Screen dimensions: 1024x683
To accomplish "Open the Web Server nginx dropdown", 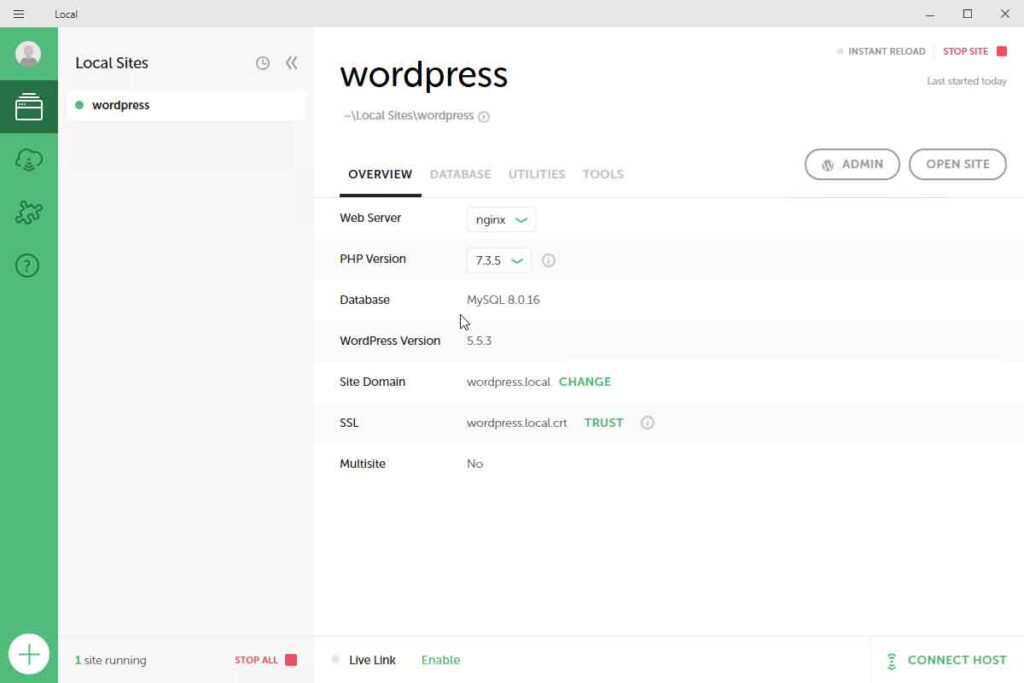I will pos(501,219).
